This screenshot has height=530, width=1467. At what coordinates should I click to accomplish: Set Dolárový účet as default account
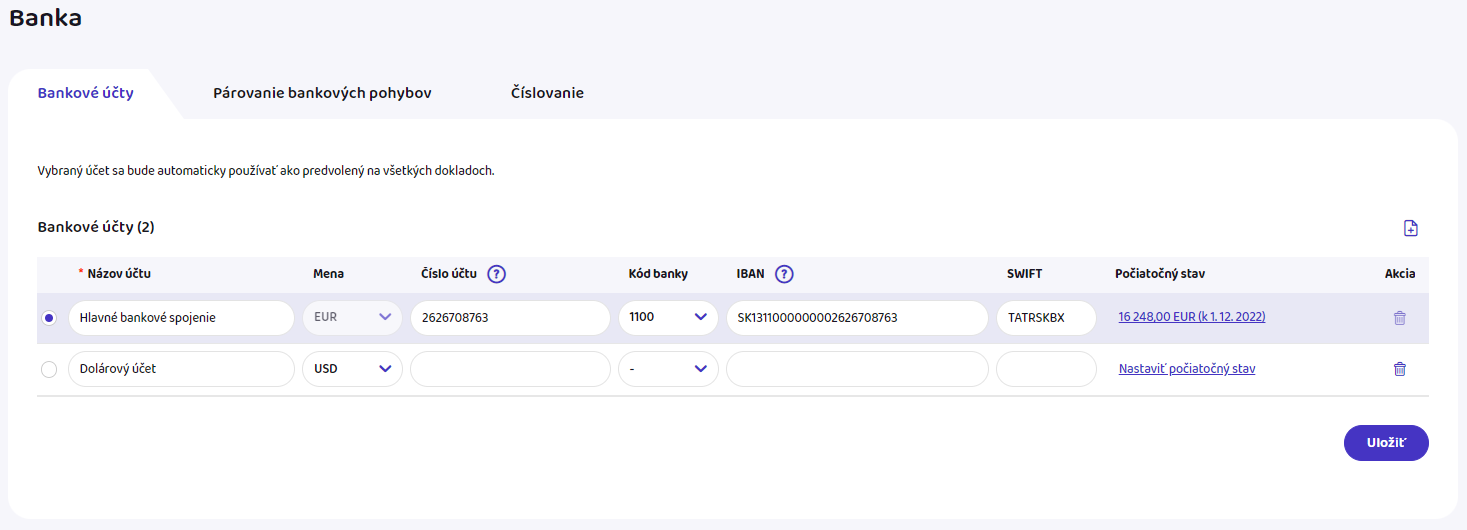coord(50,369)
